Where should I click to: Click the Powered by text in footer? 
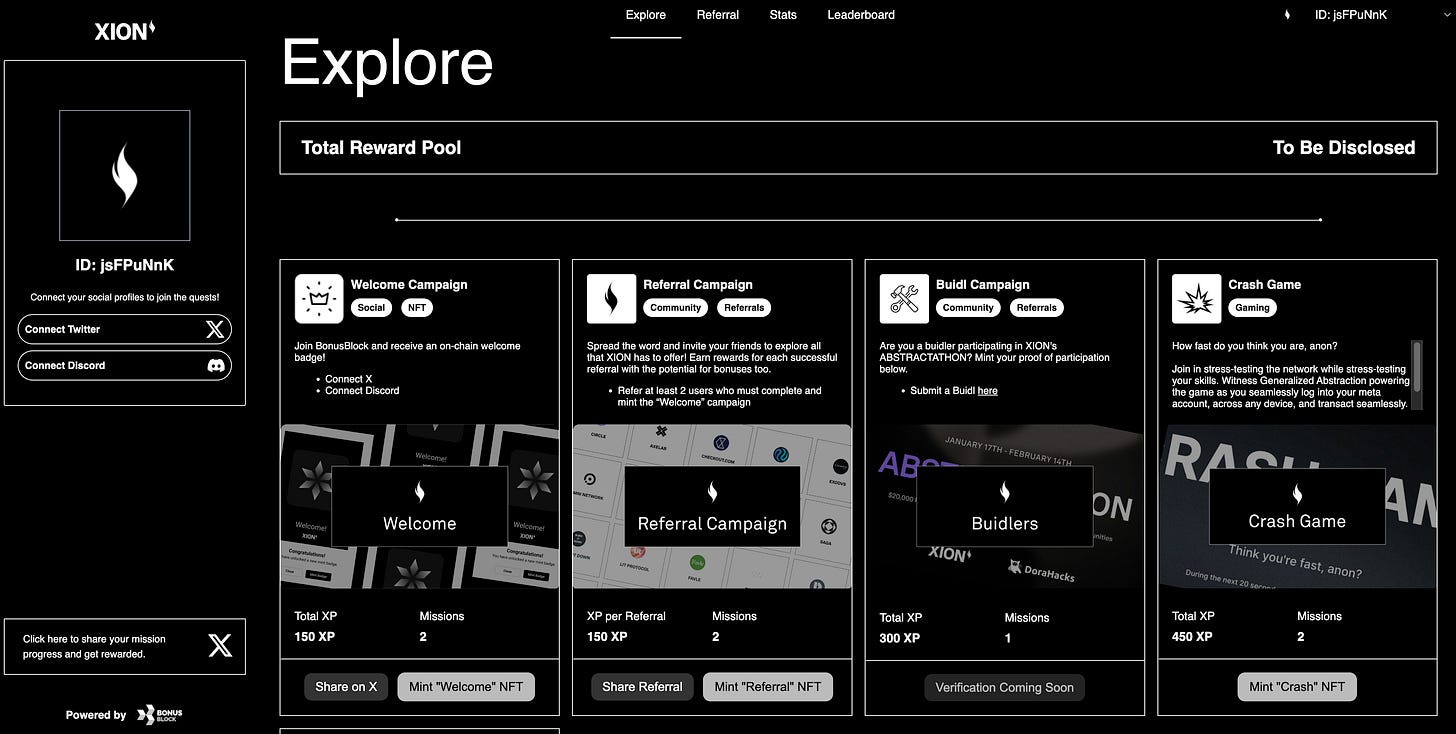(96, 715)
